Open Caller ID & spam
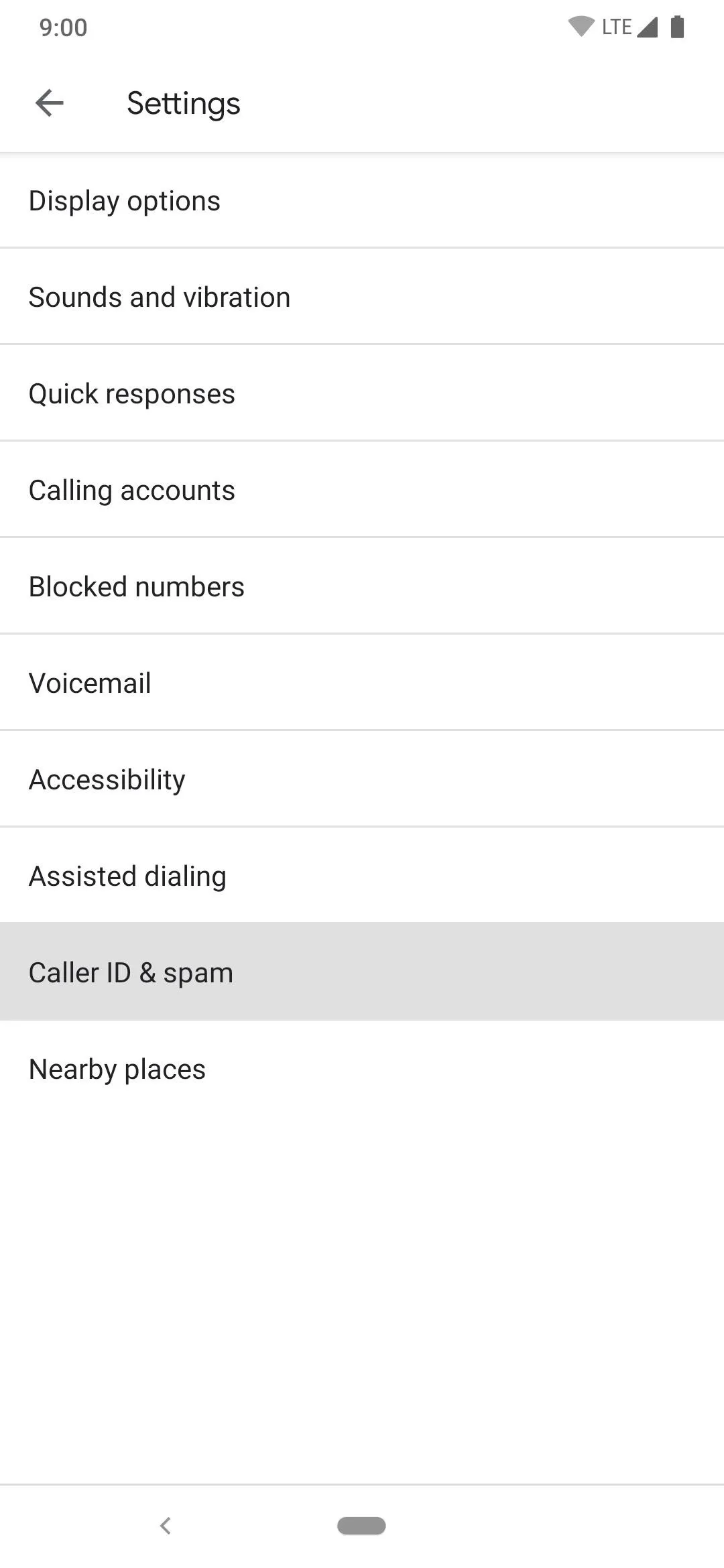 362,972
